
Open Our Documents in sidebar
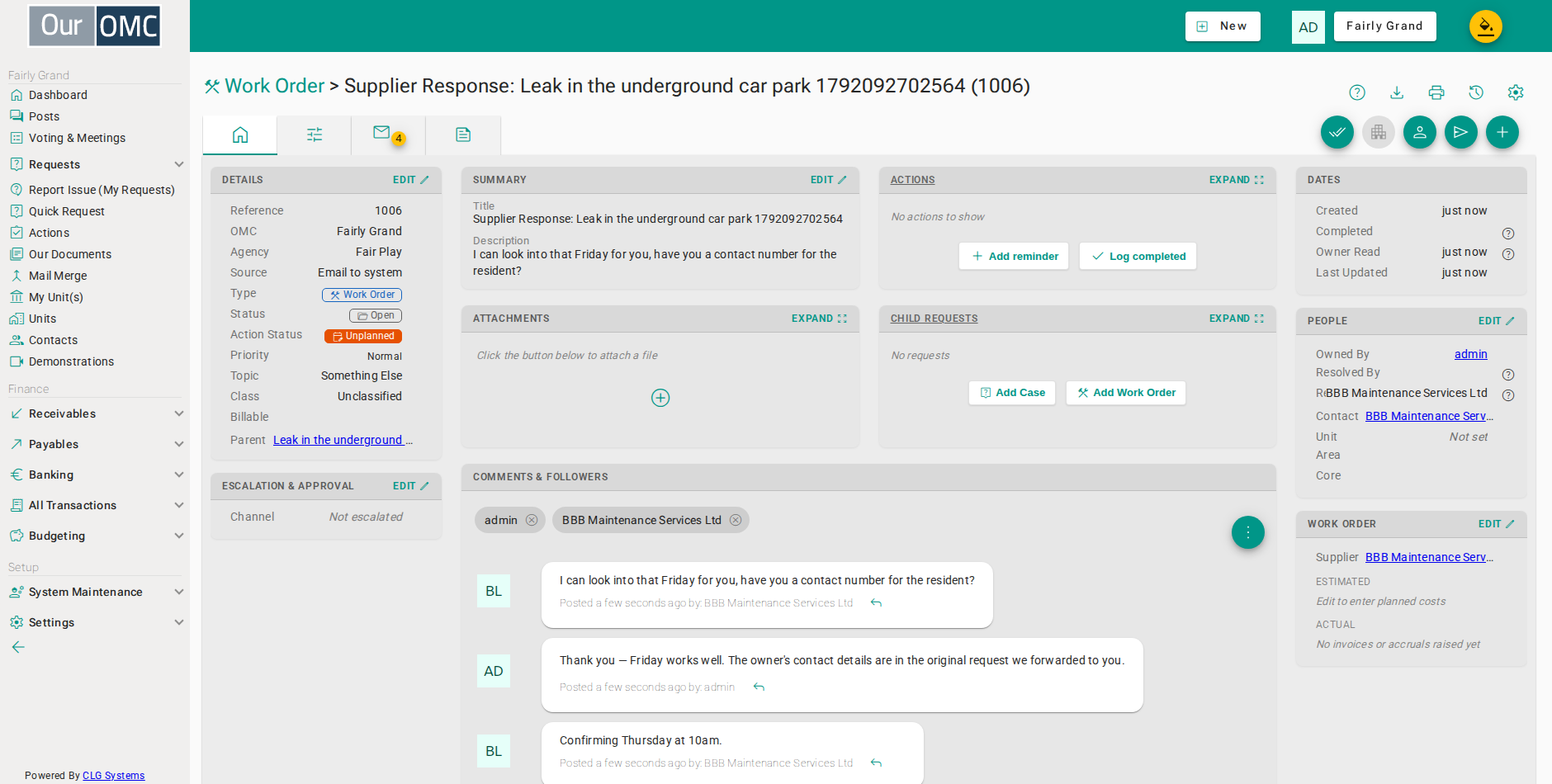[70, 254]
